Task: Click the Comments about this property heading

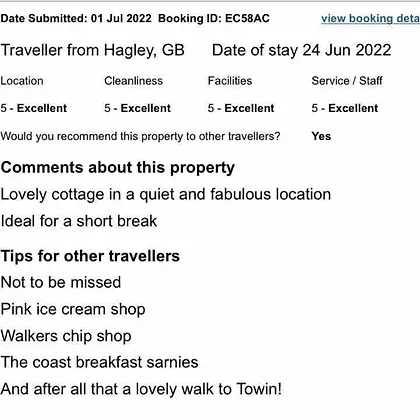Action: [x=118, y=168]
